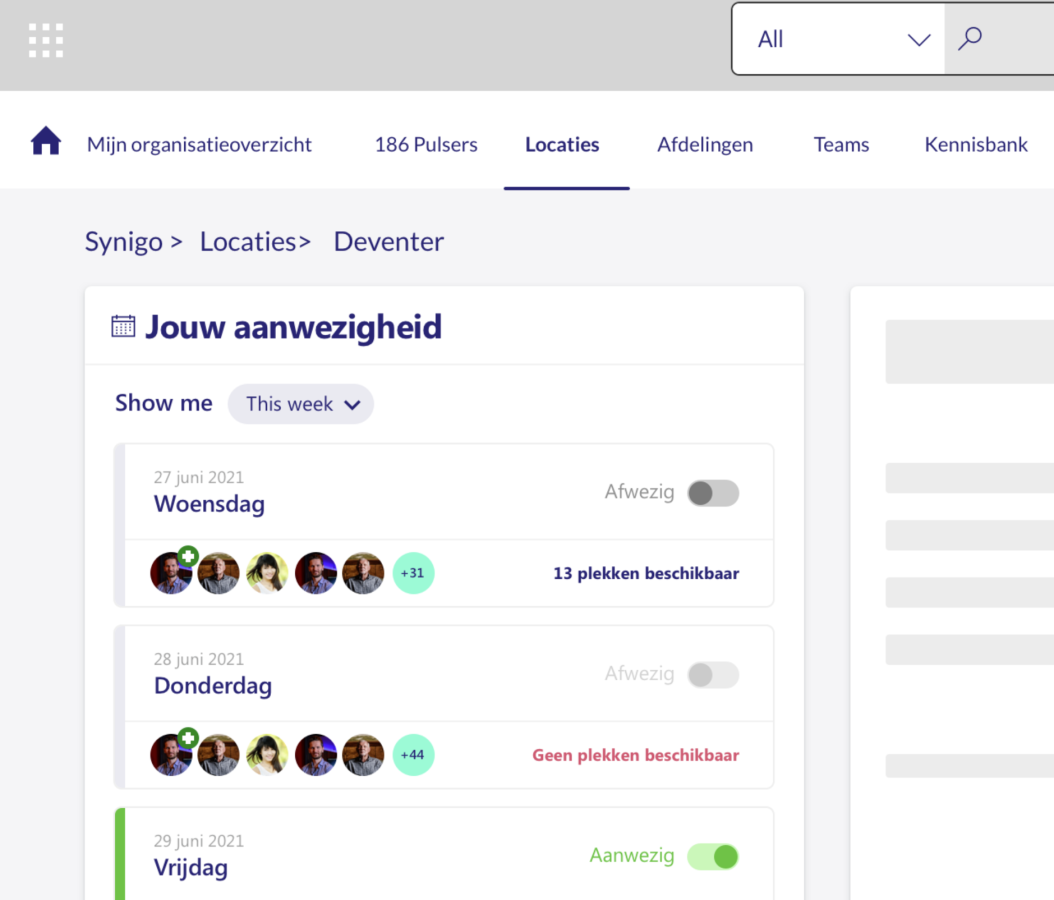Open the Kennisbank tab
The height and width of the screenshot is (900, 1054).
coord(976,145)
